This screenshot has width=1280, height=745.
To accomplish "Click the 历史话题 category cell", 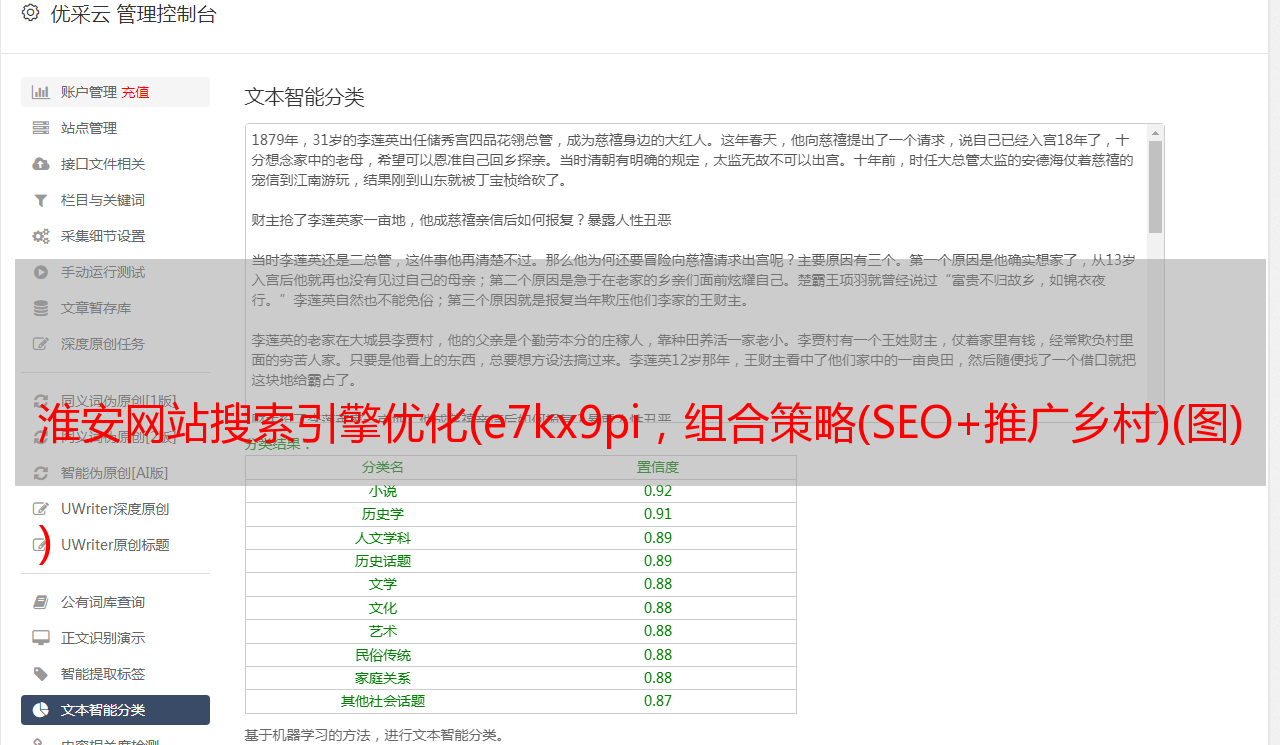I will 383,561.
